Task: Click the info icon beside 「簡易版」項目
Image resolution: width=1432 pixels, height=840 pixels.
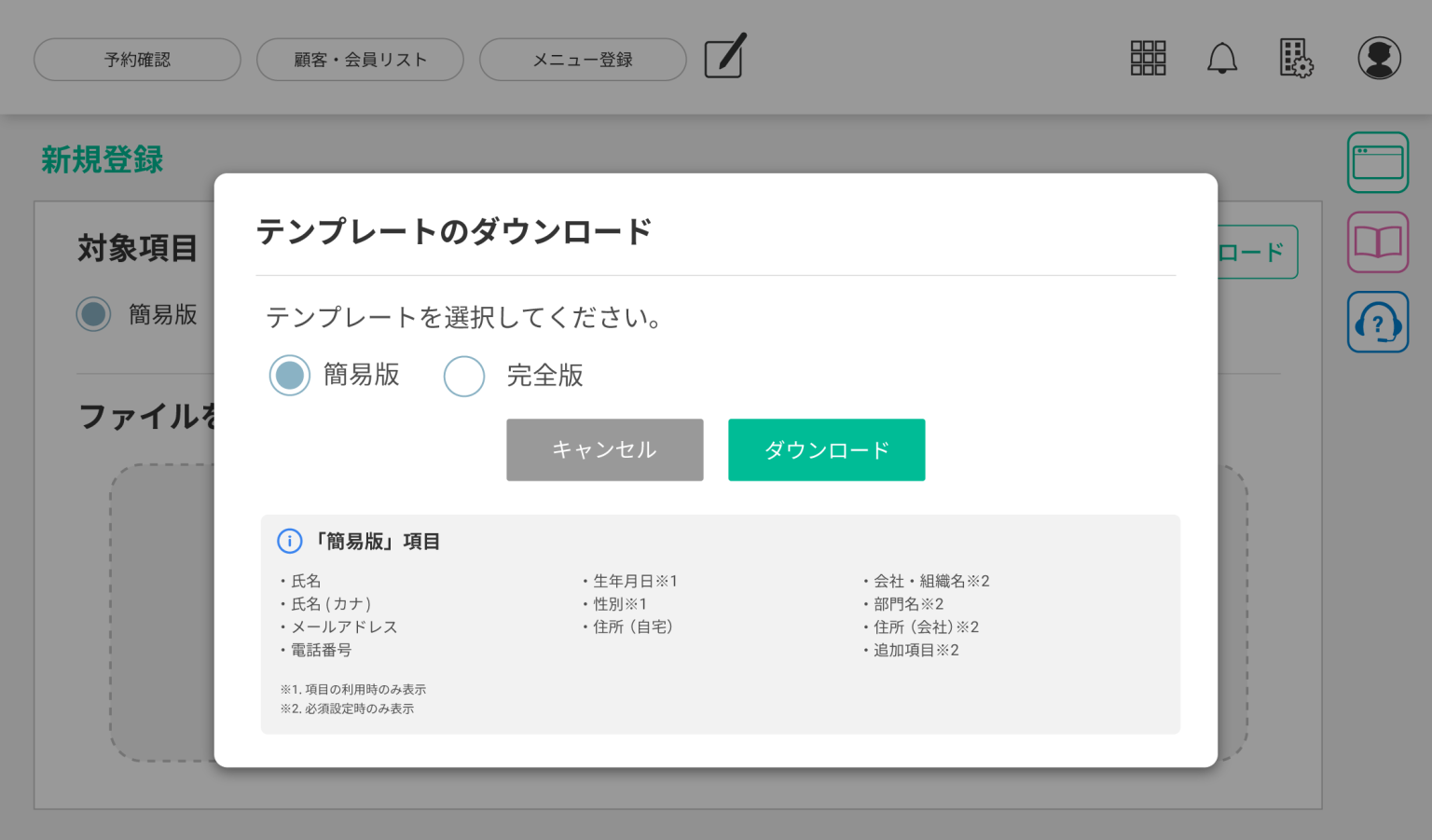Action: click(290, 541)
